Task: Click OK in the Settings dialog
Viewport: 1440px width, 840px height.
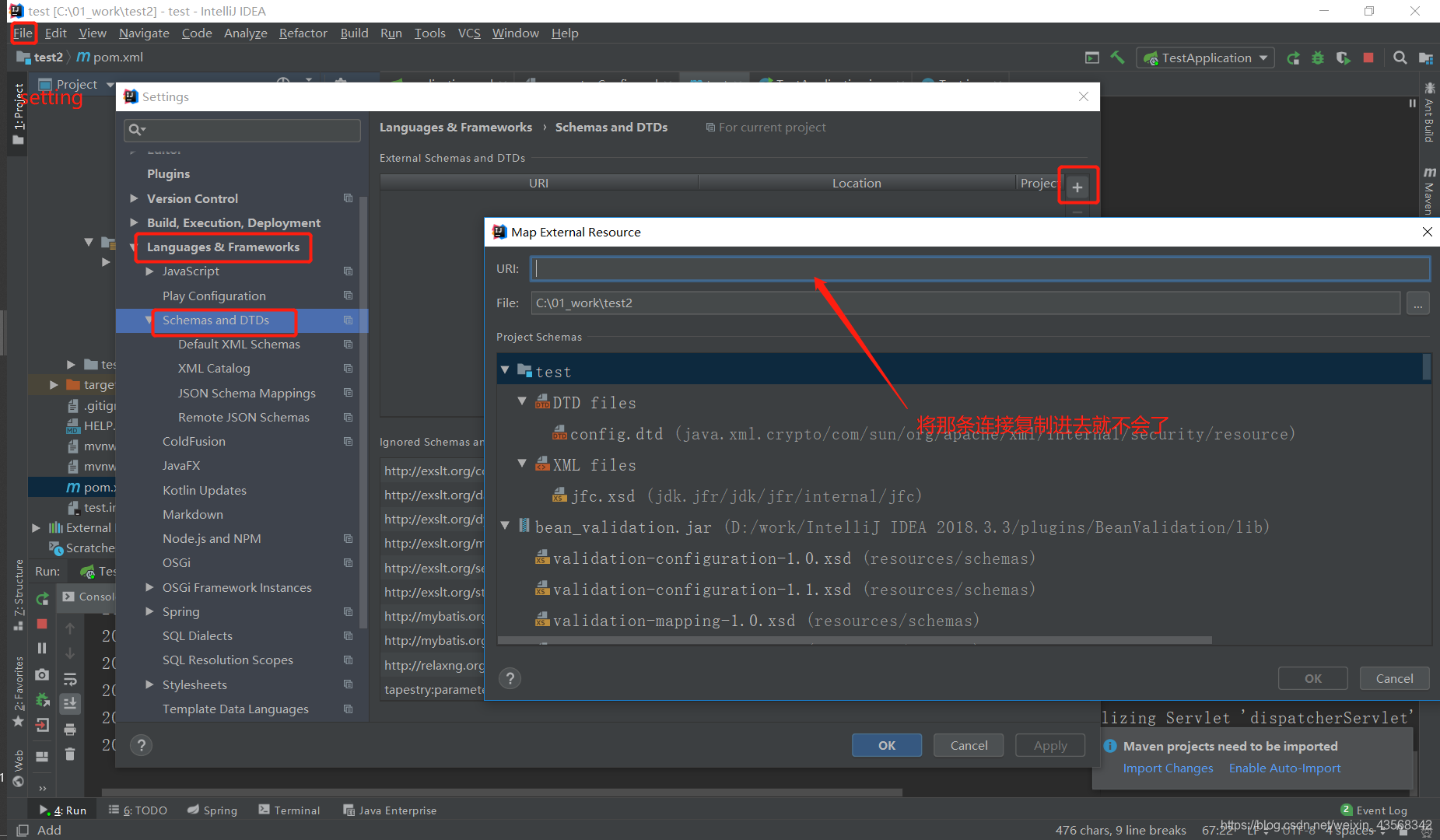Action: [x=887, y=745]
